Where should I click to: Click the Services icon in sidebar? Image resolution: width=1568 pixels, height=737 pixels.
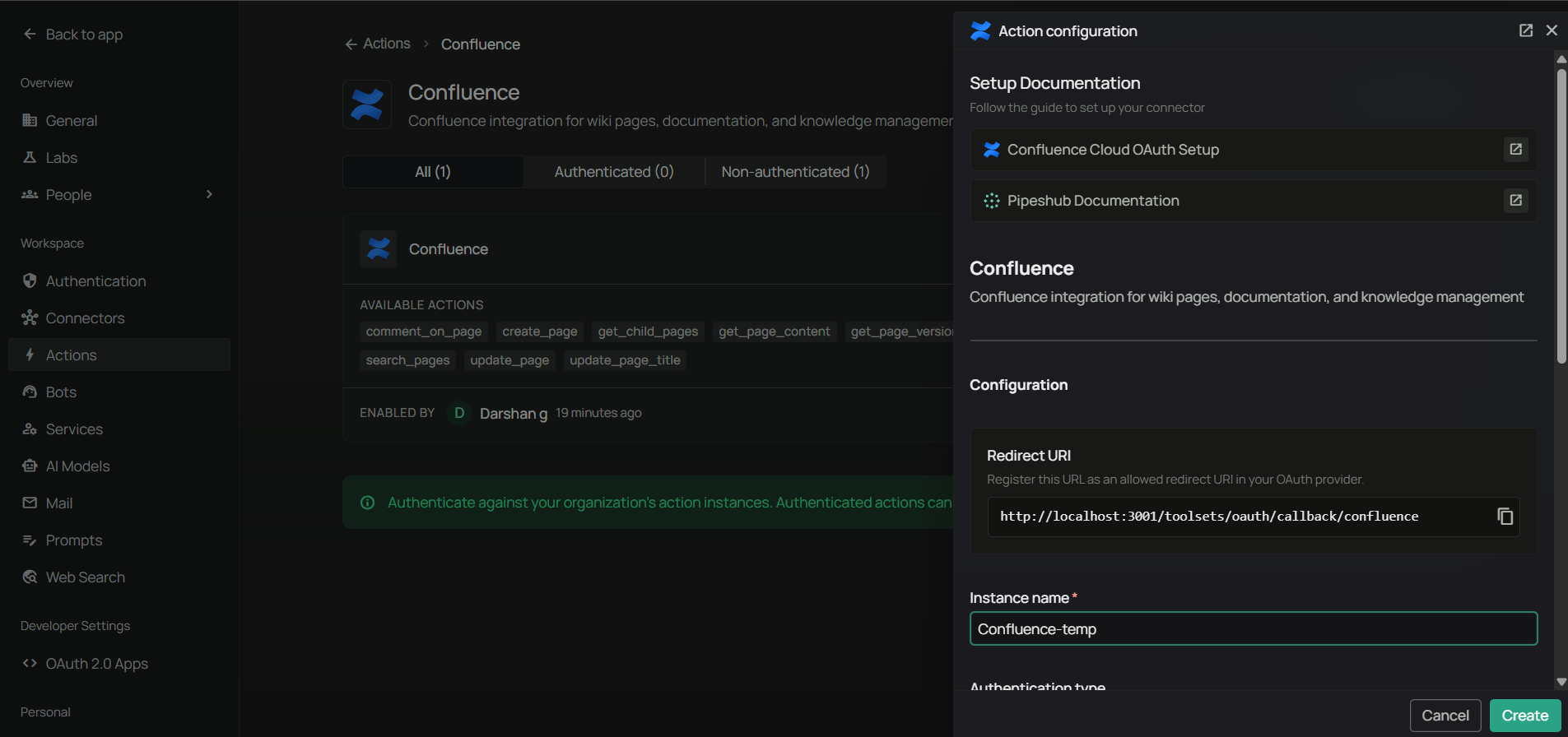pos(30,429)
